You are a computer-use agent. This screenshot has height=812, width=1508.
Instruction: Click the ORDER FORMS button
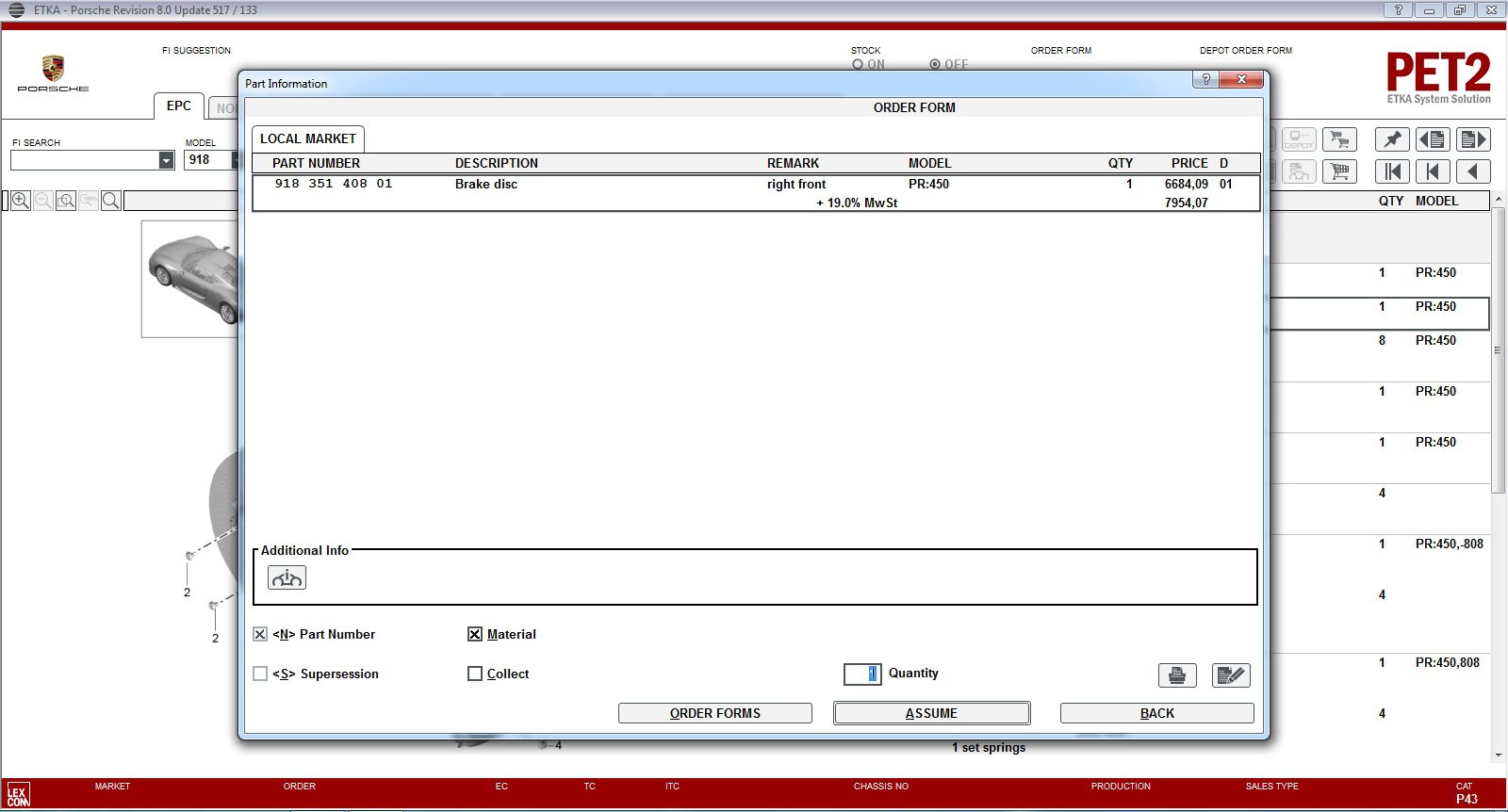pos(715,713)
